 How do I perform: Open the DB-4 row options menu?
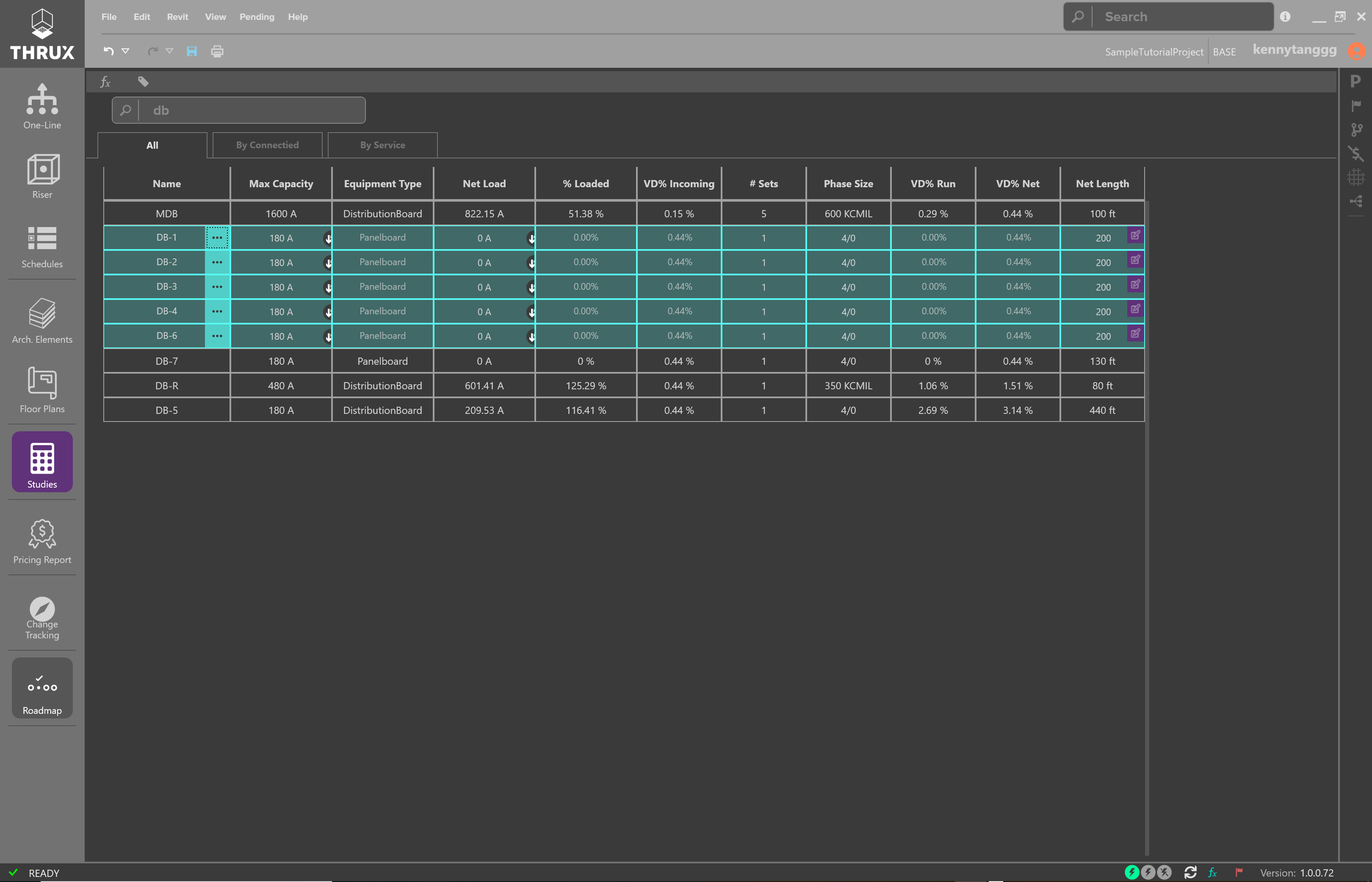[x=217, y=311]
